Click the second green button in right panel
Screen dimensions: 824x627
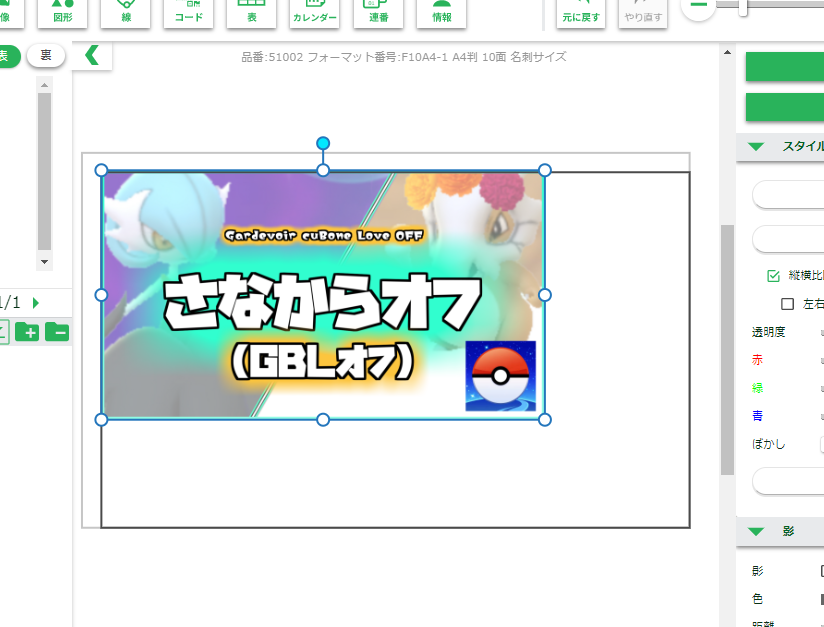point(785,107)
